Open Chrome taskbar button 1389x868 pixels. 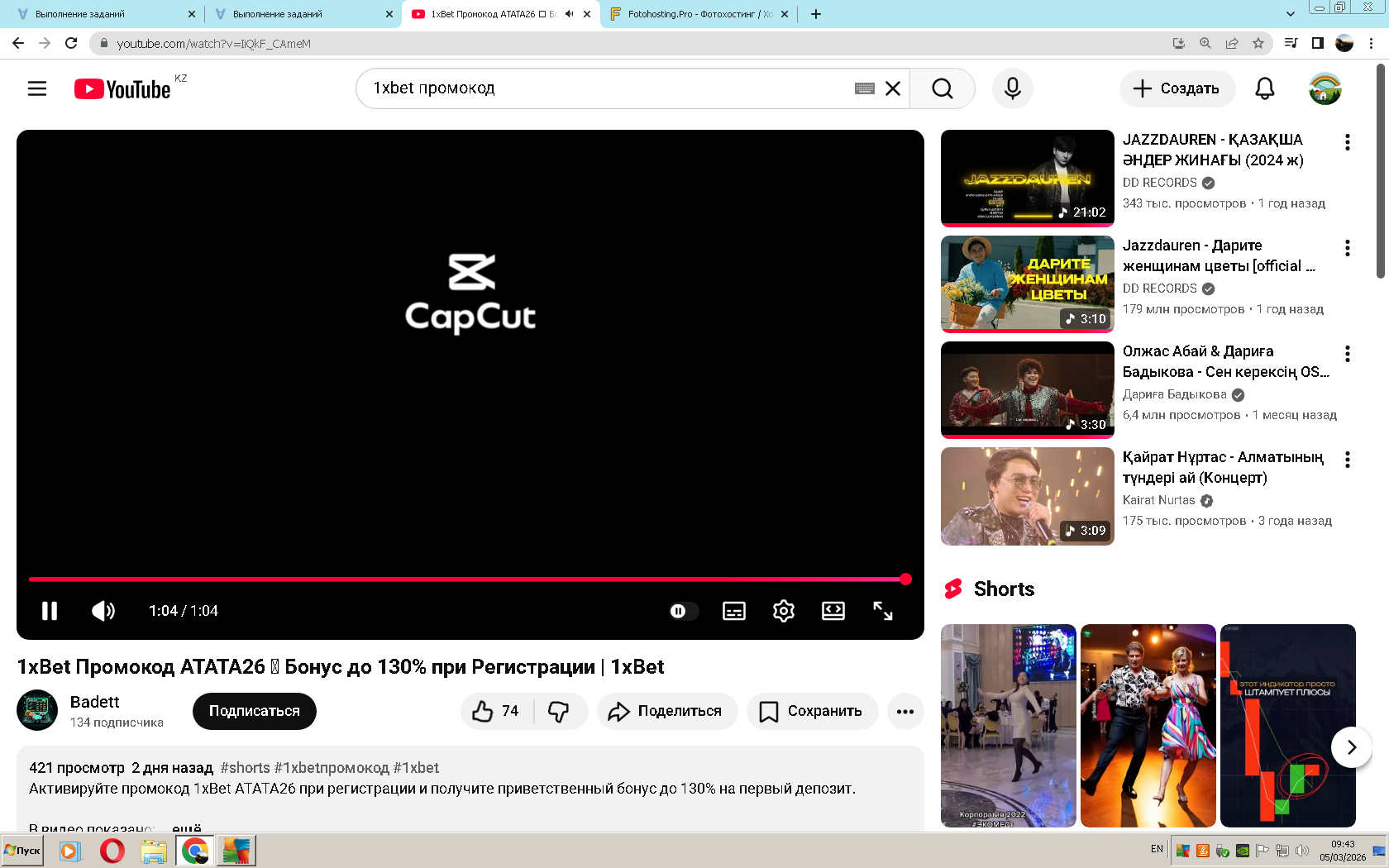[x=195, y=851]
